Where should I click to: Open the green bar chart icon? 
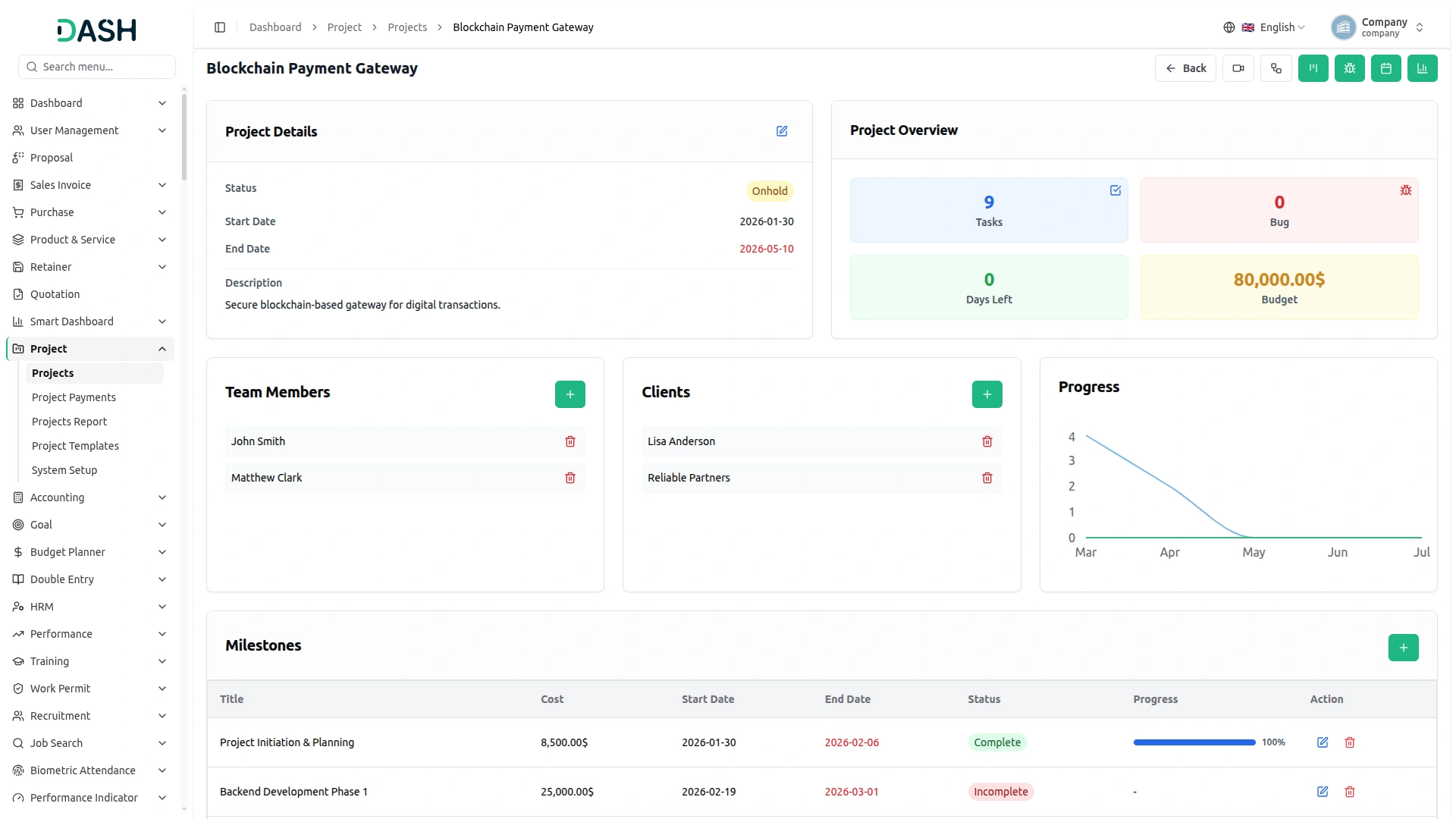coord(1423,68)
